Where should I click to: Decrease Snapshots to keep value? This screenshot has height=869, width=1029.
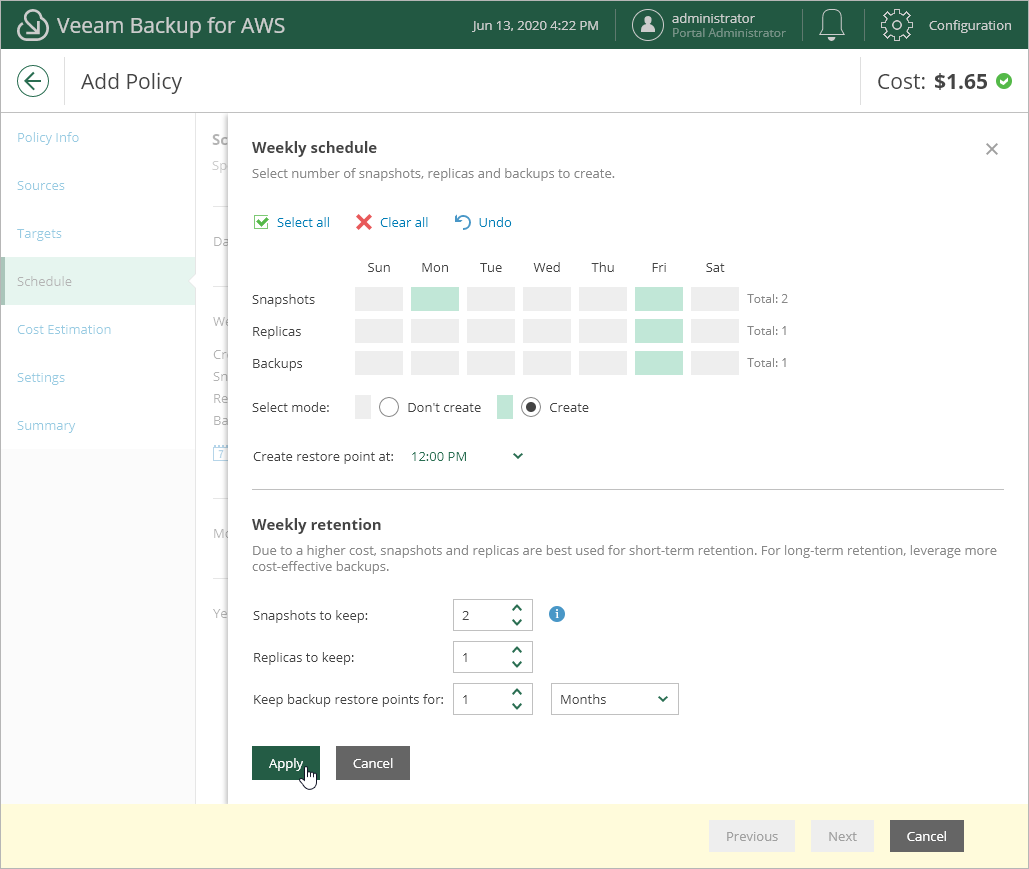517,622
